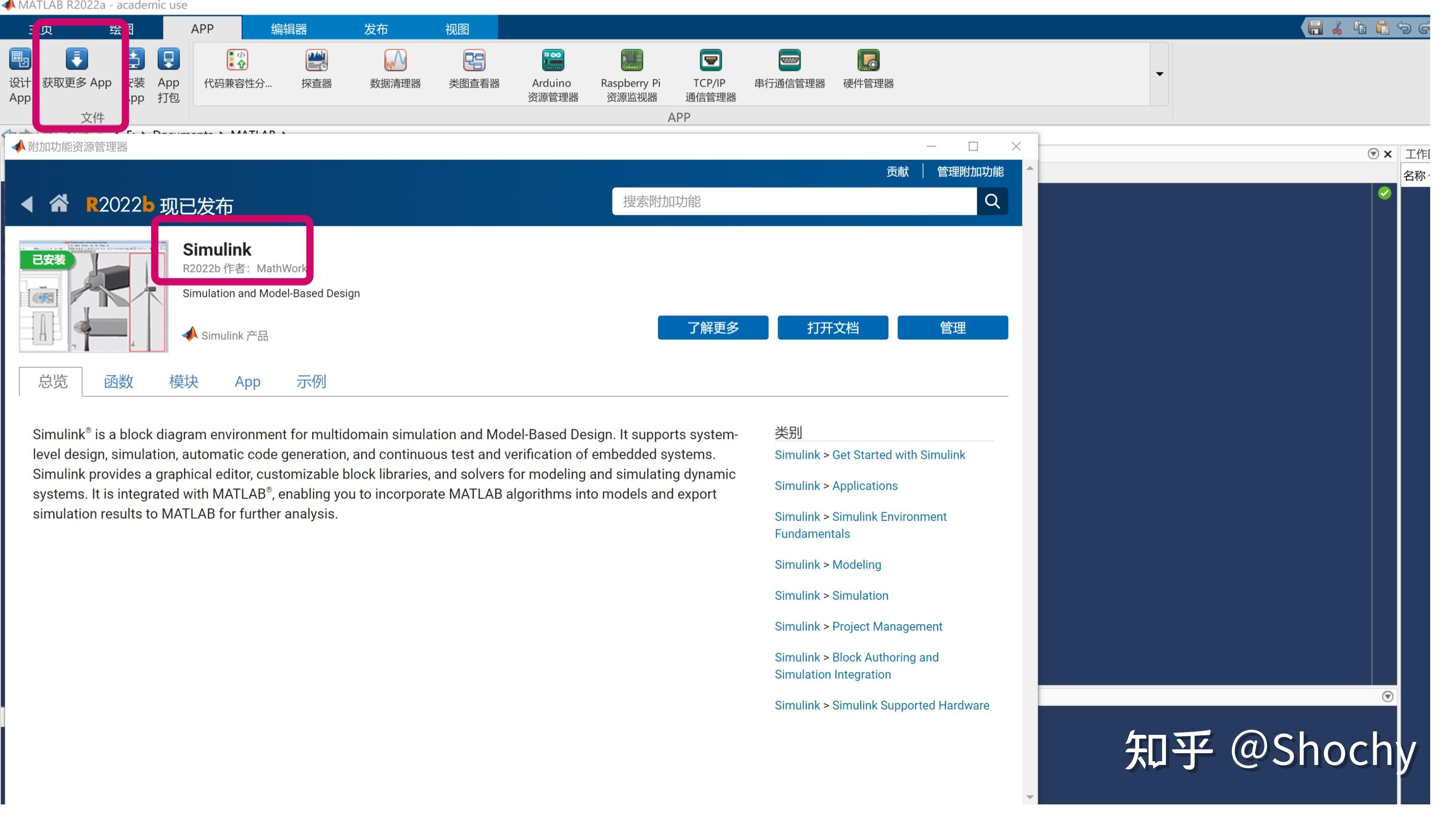Click the Get More Apps download icon
This screenshot has width=1456, height=818.
coord(77,59)
